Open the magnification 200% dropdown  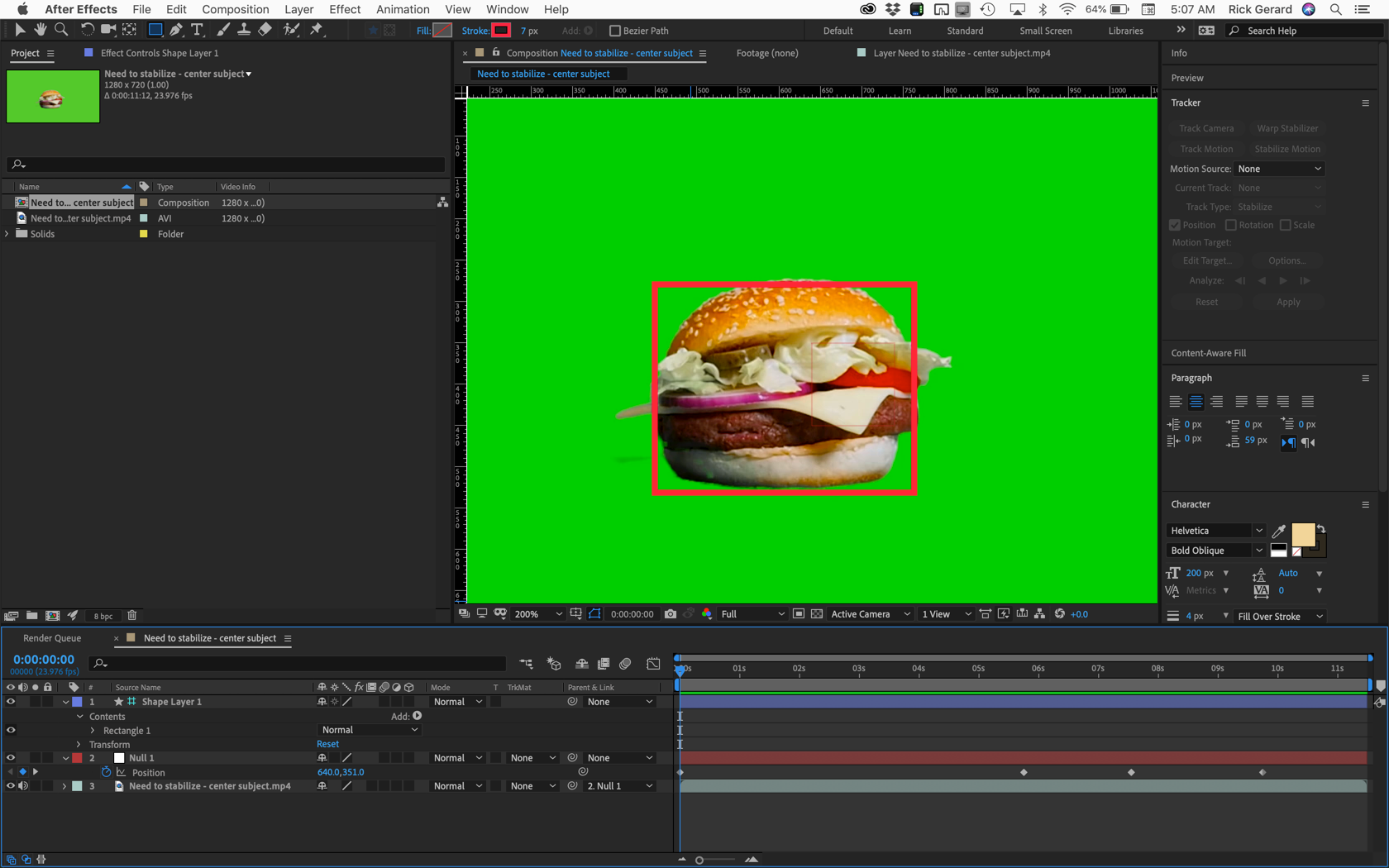[x=538, y=614]
